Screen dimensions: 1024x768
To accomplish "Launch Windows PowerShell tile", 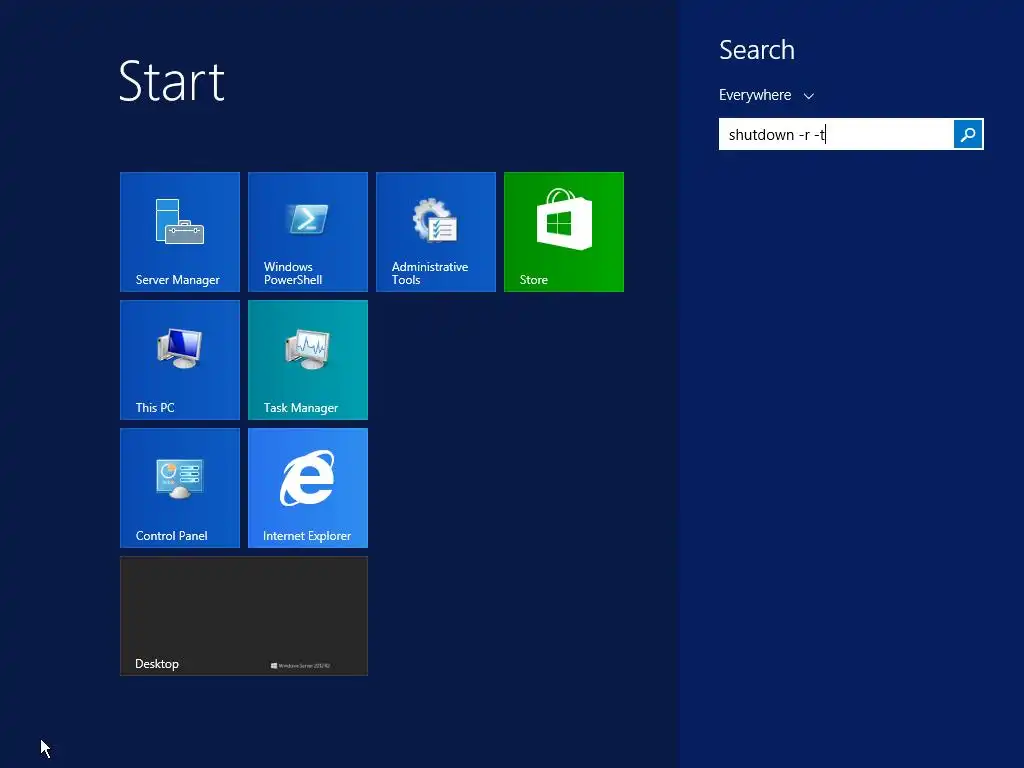I will 308,232.
